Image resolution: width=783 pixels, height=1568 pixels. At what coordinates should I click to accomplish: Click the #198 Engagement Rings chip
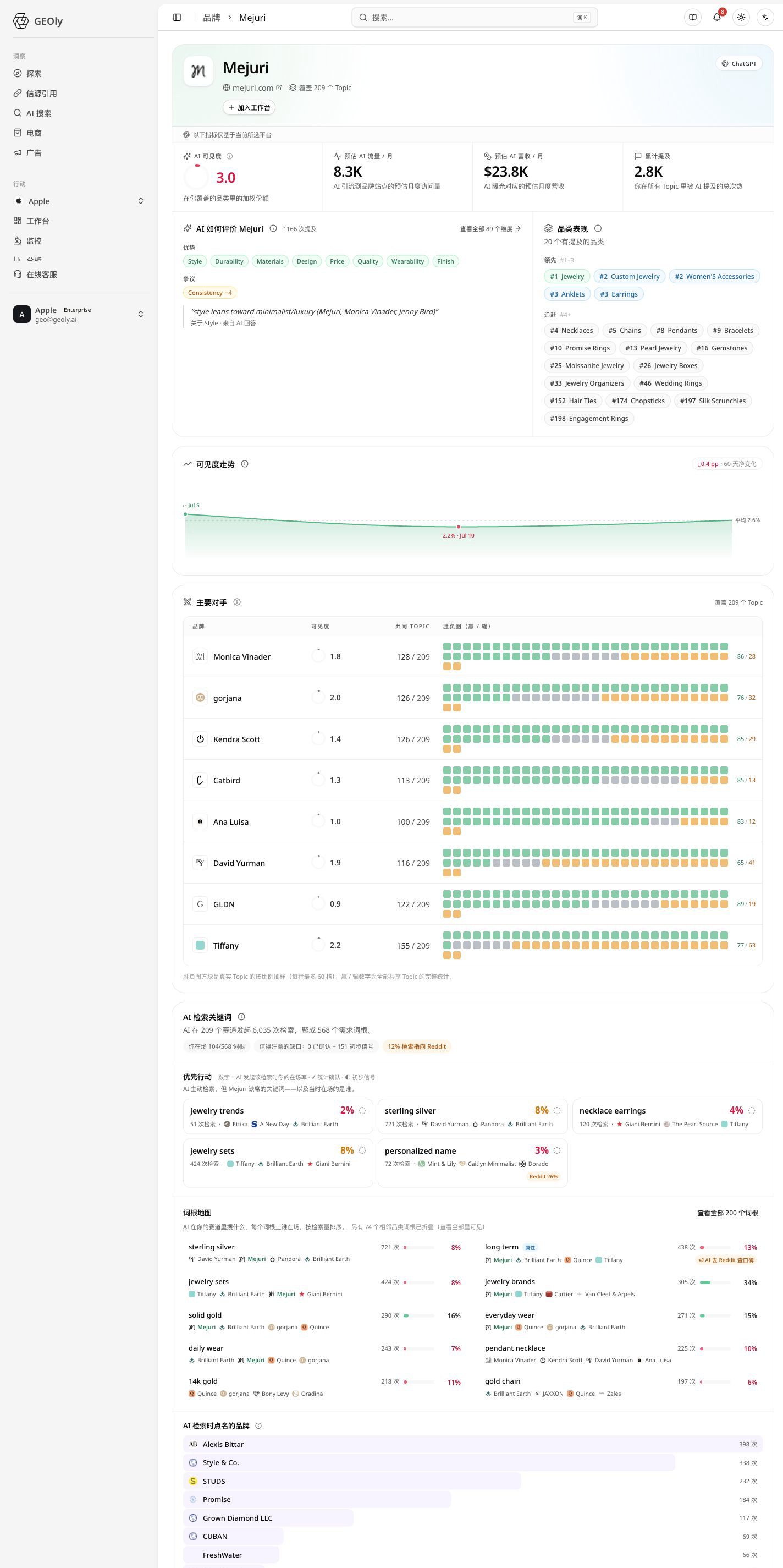(x=589, y=418)
